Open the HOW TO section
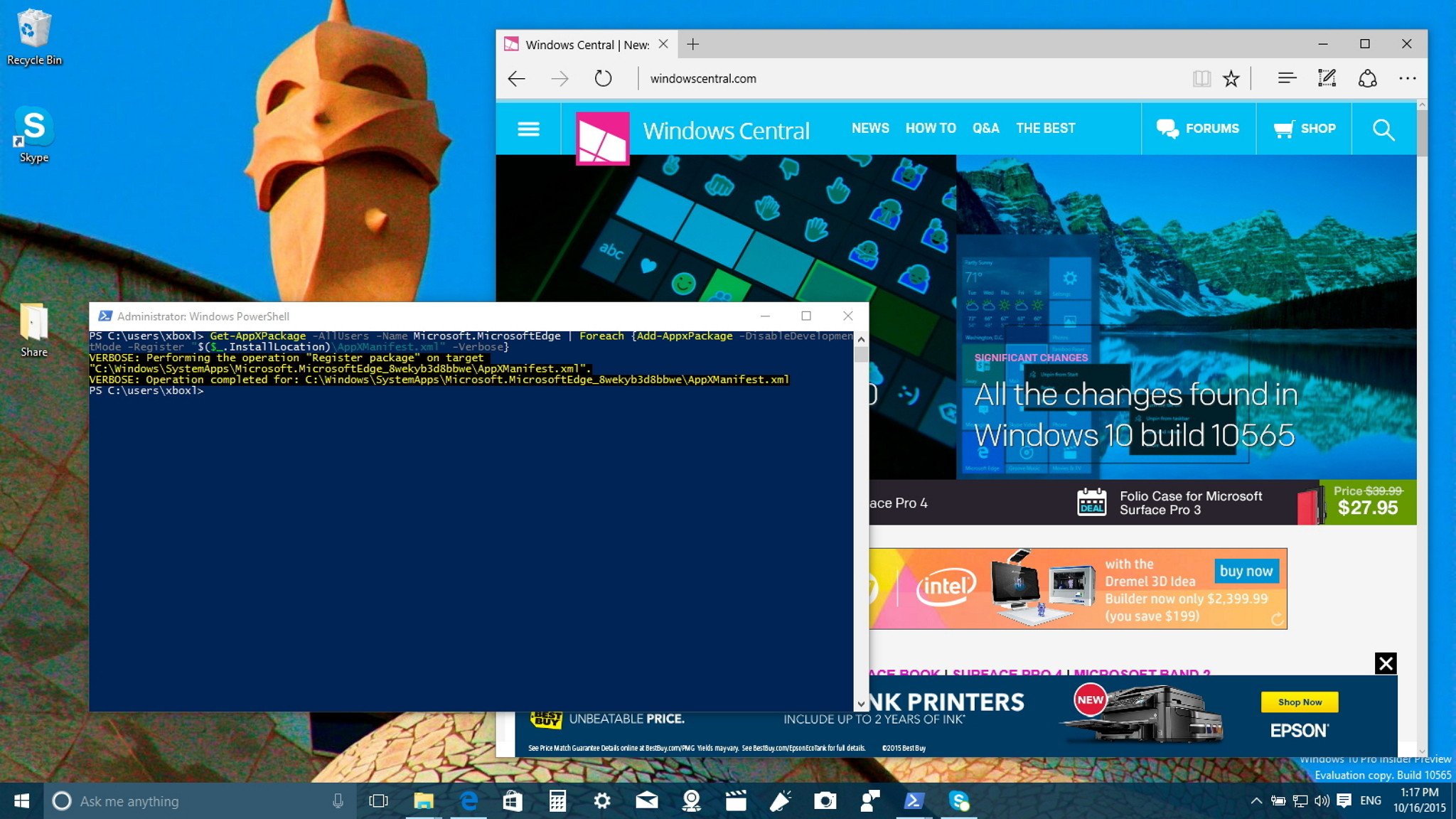1456x819 pixels. pyautogui.click(x=931, y=128)
